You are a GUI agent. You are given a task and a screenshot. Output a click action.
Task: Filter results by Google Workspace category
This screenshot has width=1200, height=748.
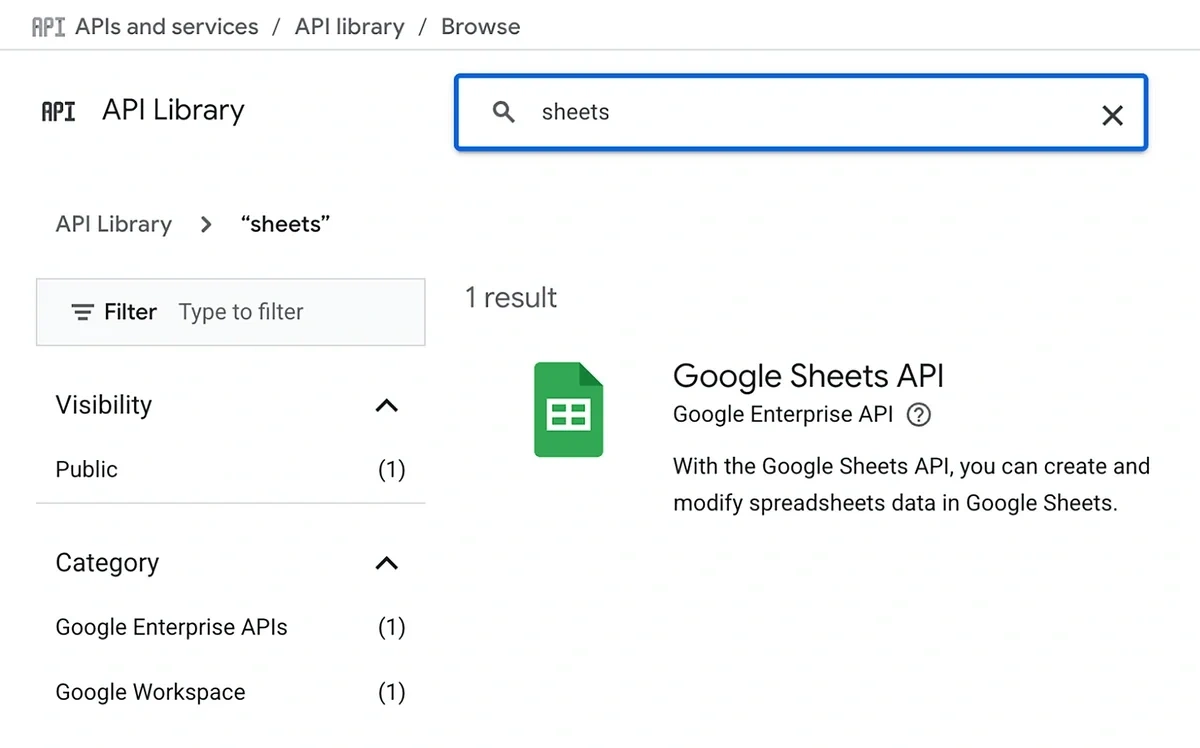coord(150,691)
